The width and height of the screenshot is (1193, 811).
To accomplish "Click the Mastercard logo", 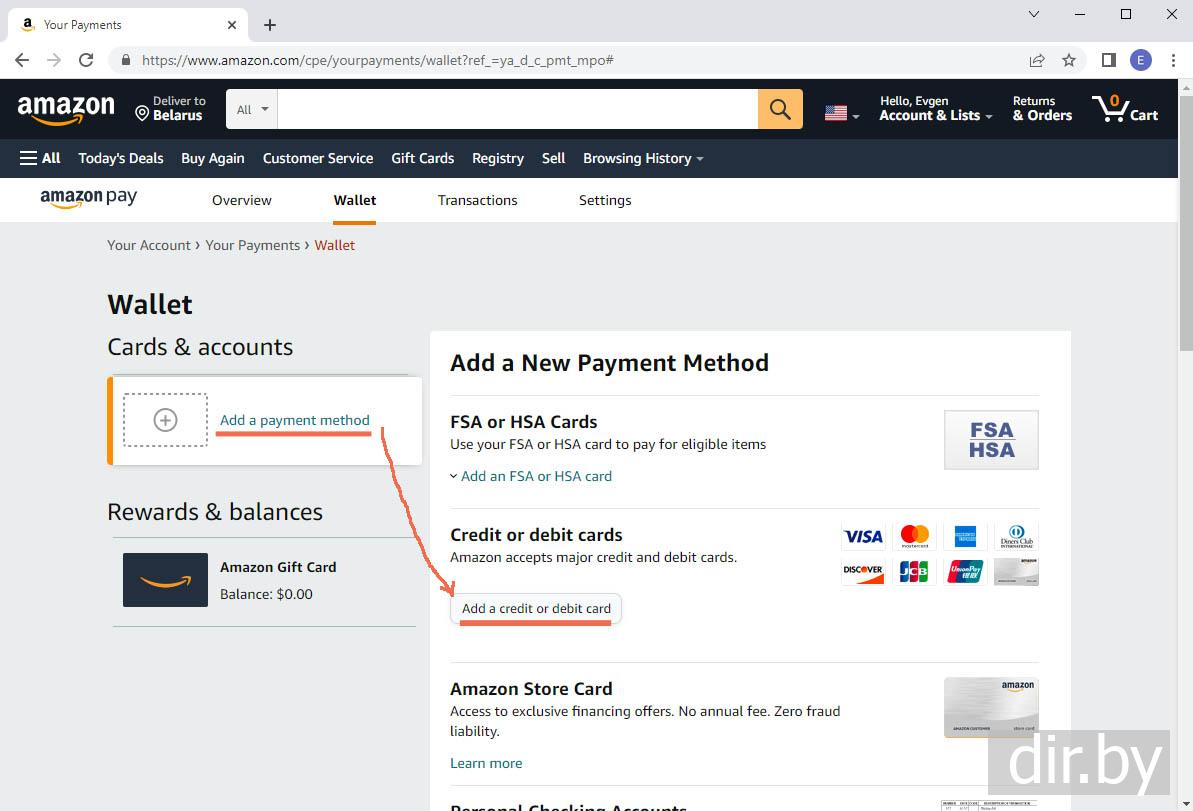I will pos(915,536).
